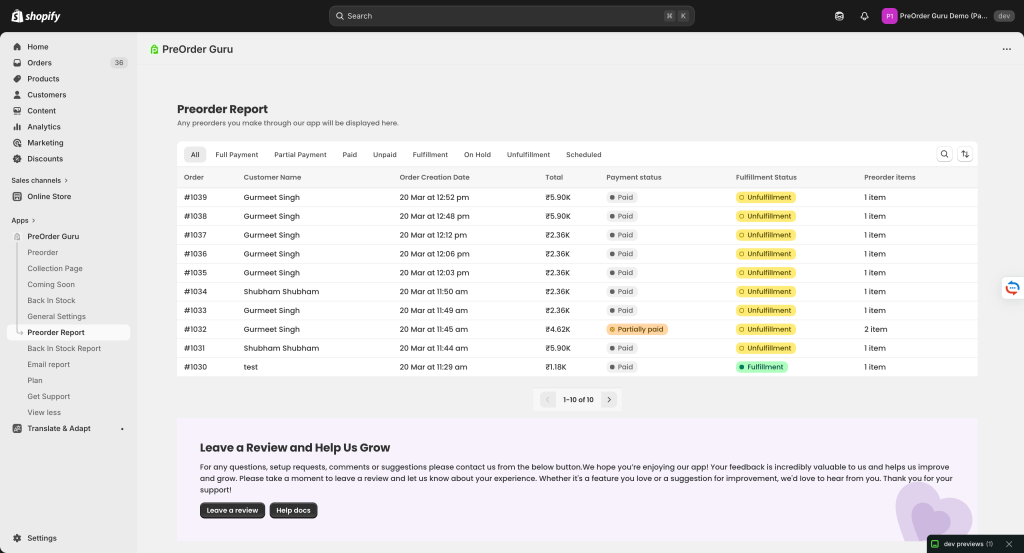This screenshot has height=553, width=1024.
Task: Click the search icon in the report table
Action: coord(944,154)
